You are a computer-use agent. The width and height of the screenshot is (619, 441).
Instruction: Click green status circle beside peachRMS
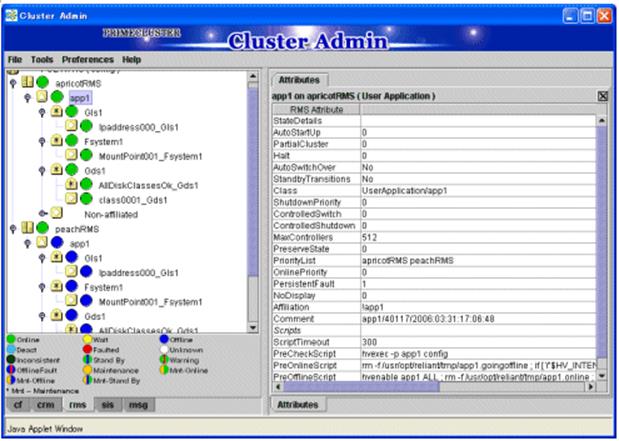[42, 228]
